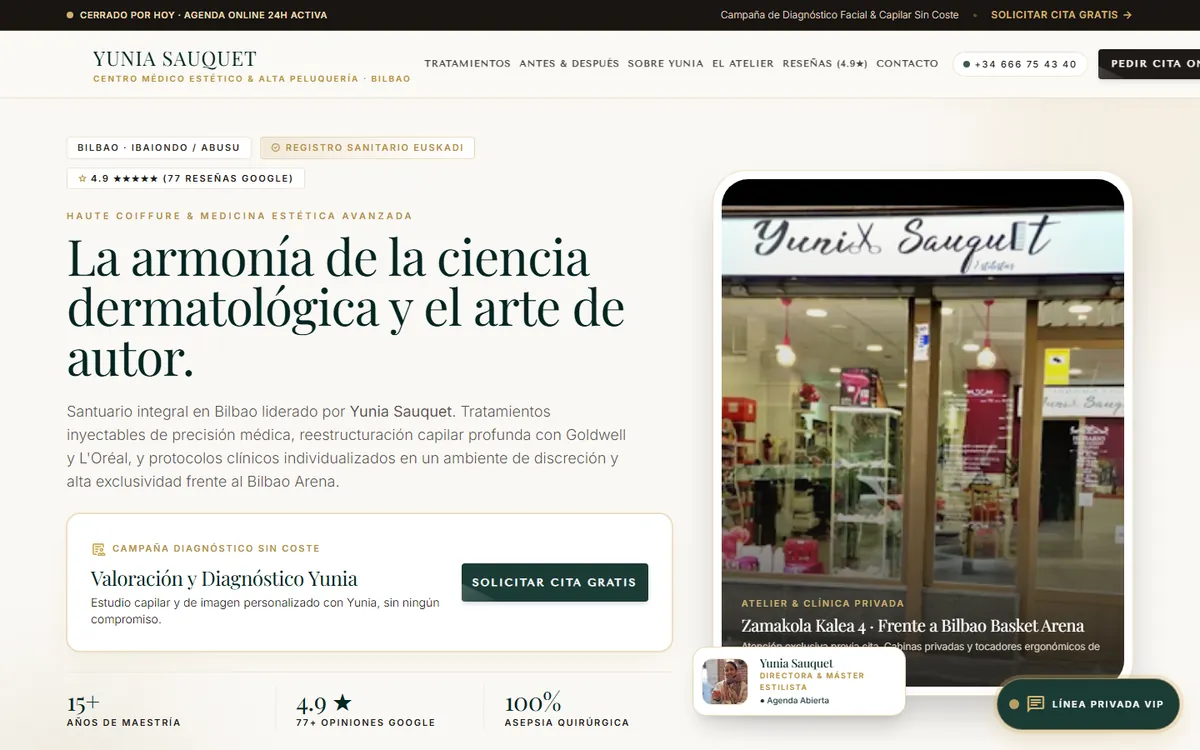The image size is (1200, 750).
Task: Click Centro Médico Estético subtitle under logo
Action: [252, 79]
